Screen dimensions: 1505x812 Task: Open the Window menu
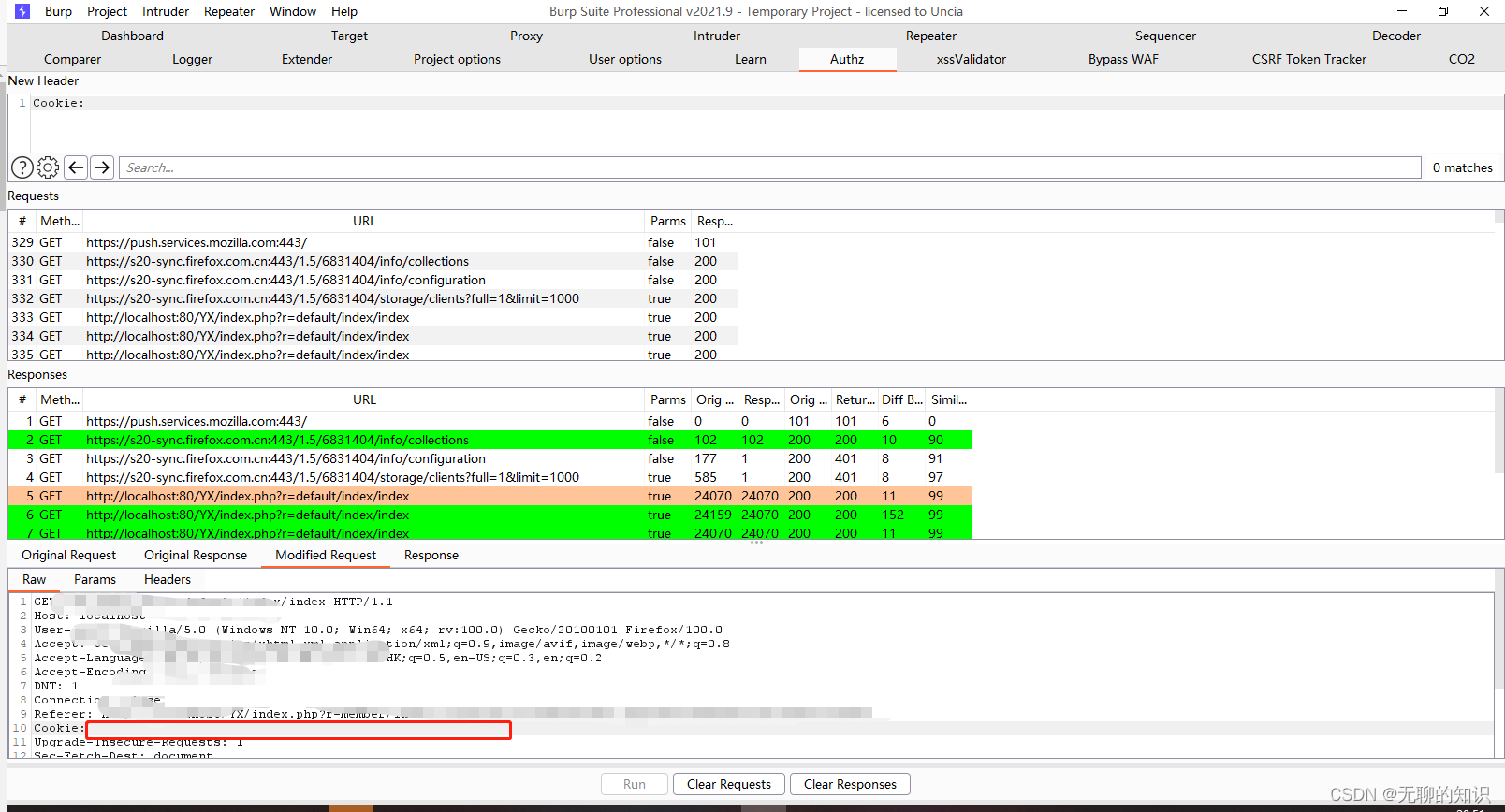pos(293,11)
